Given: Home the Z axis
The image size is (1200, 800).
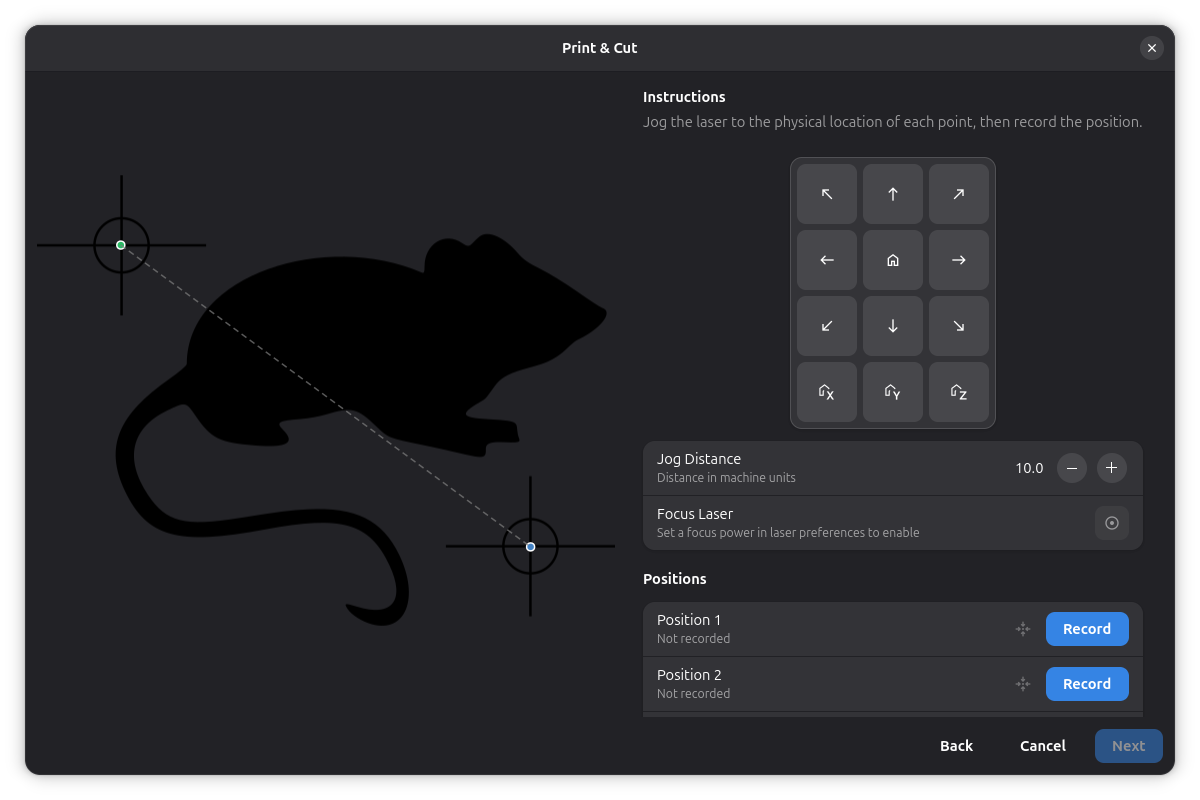Looking at the screenshot, I should point(959,392).
